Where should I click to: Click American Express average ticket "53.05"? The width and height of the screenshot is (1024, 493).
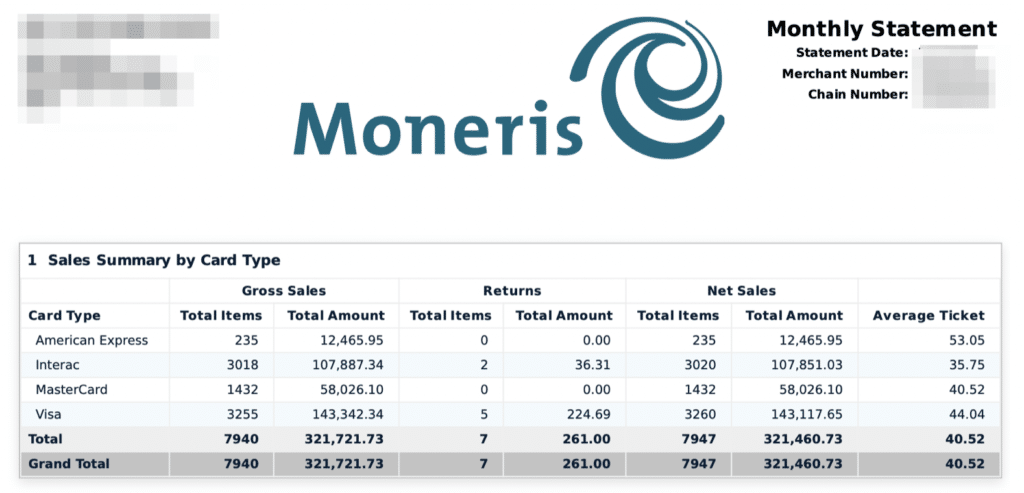click(x=968, y=340)
